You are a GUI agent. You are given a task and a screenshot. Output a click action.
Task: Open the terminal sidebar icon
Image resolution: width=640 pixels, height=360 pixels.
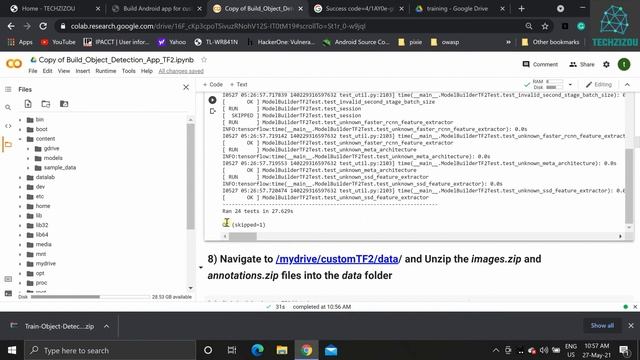click(x=8, y=293)
